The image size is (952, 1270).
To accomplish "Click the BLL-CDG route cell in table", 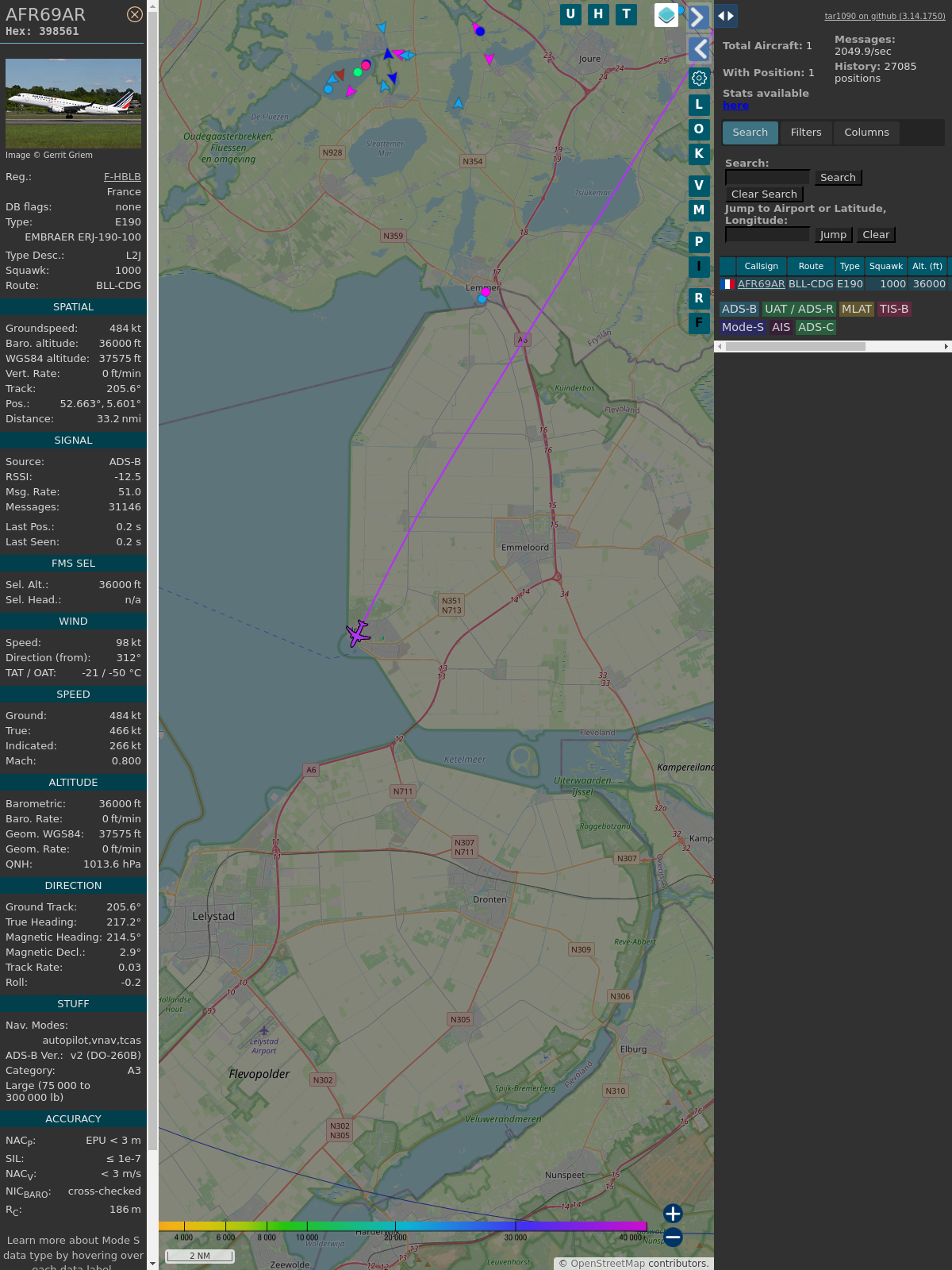I will point(811,283).
